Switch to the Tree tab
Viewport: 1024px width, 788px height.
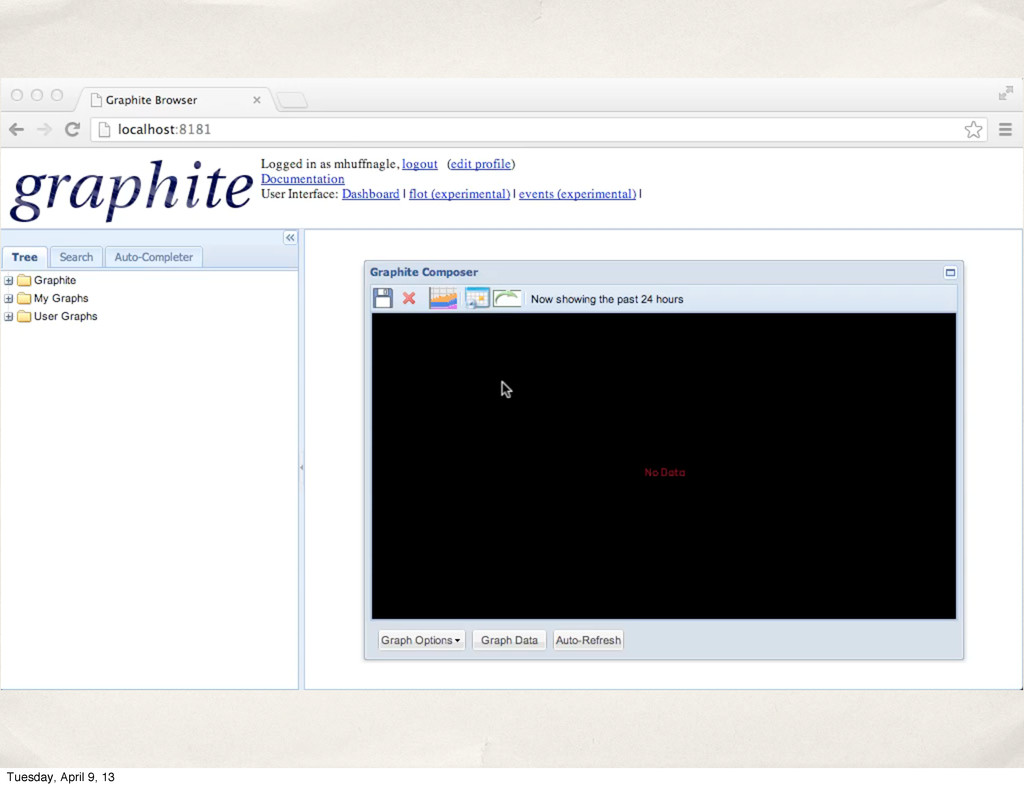click(25, 257)
